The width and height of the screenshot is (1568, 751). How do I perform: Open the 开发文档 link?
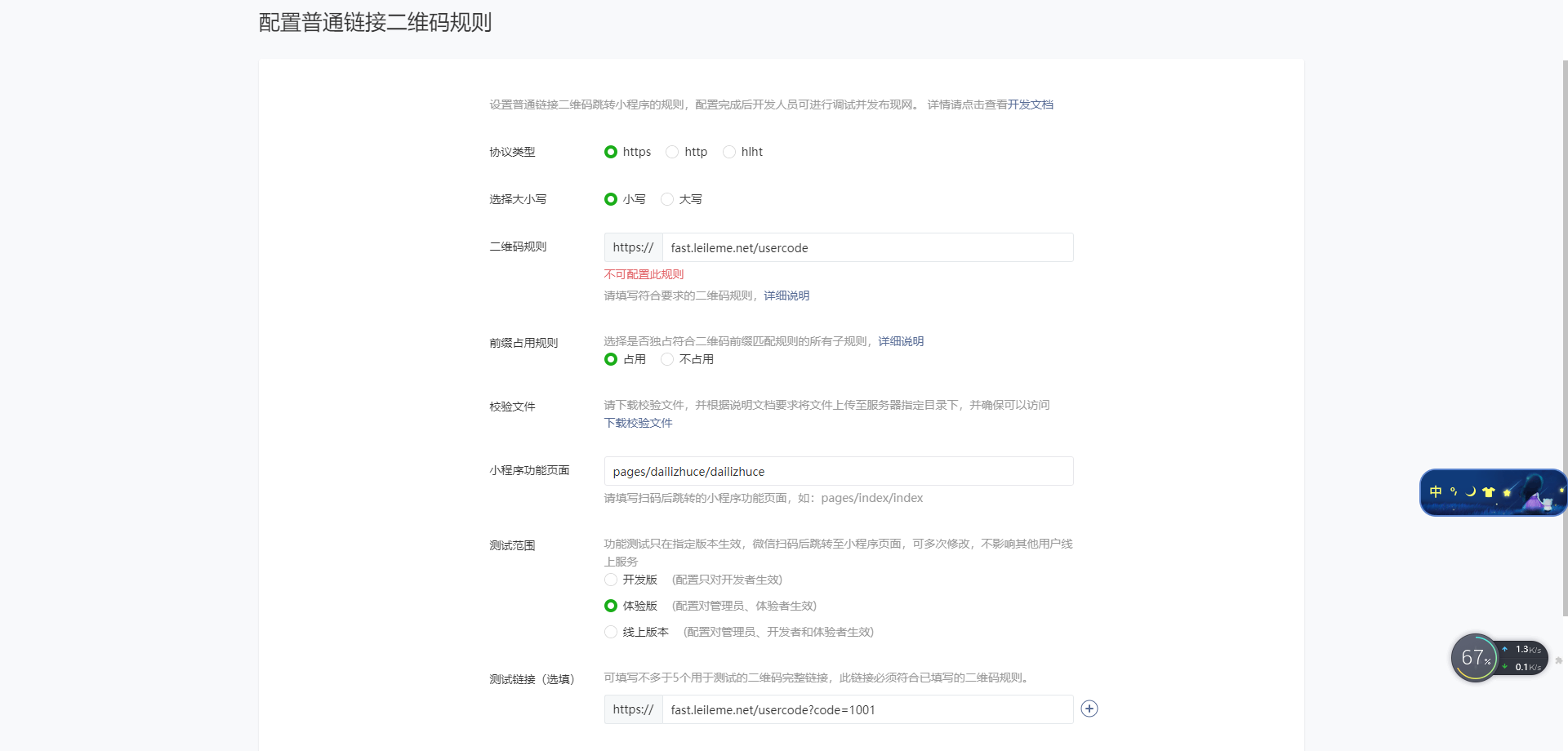point(1031,104)
